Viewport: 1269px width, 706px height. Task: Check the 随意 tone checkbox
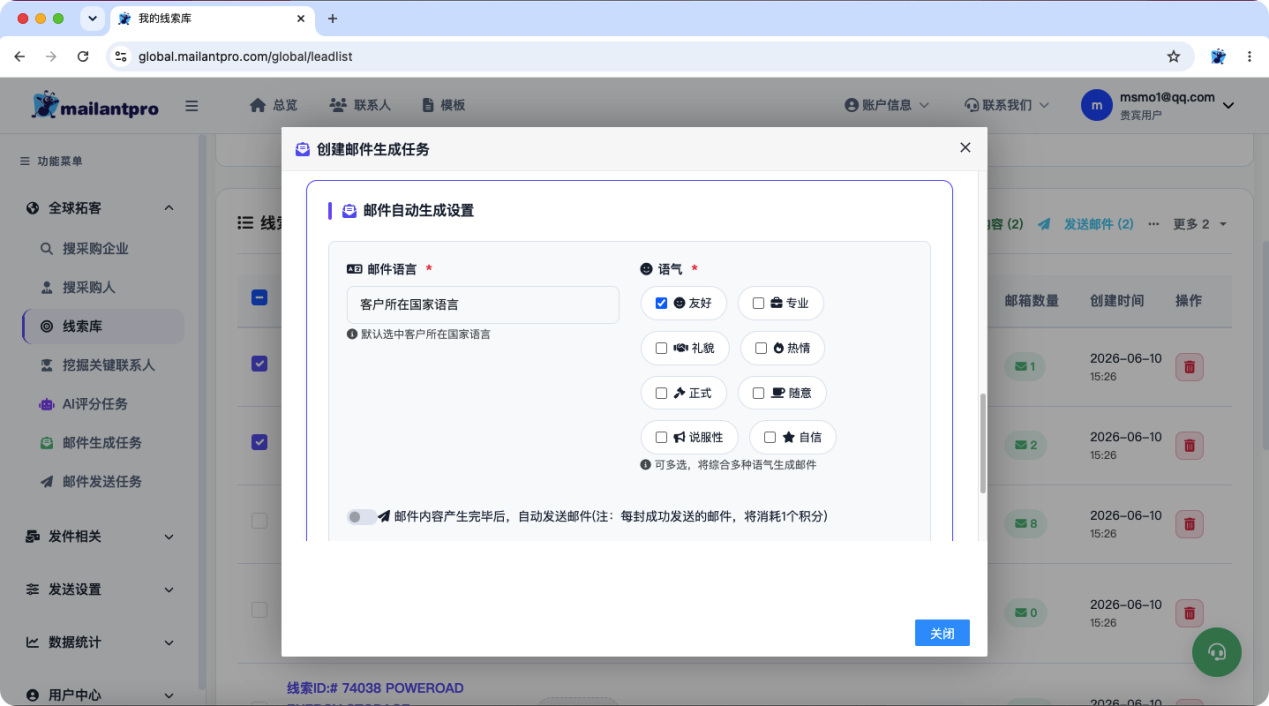(758, 393)
